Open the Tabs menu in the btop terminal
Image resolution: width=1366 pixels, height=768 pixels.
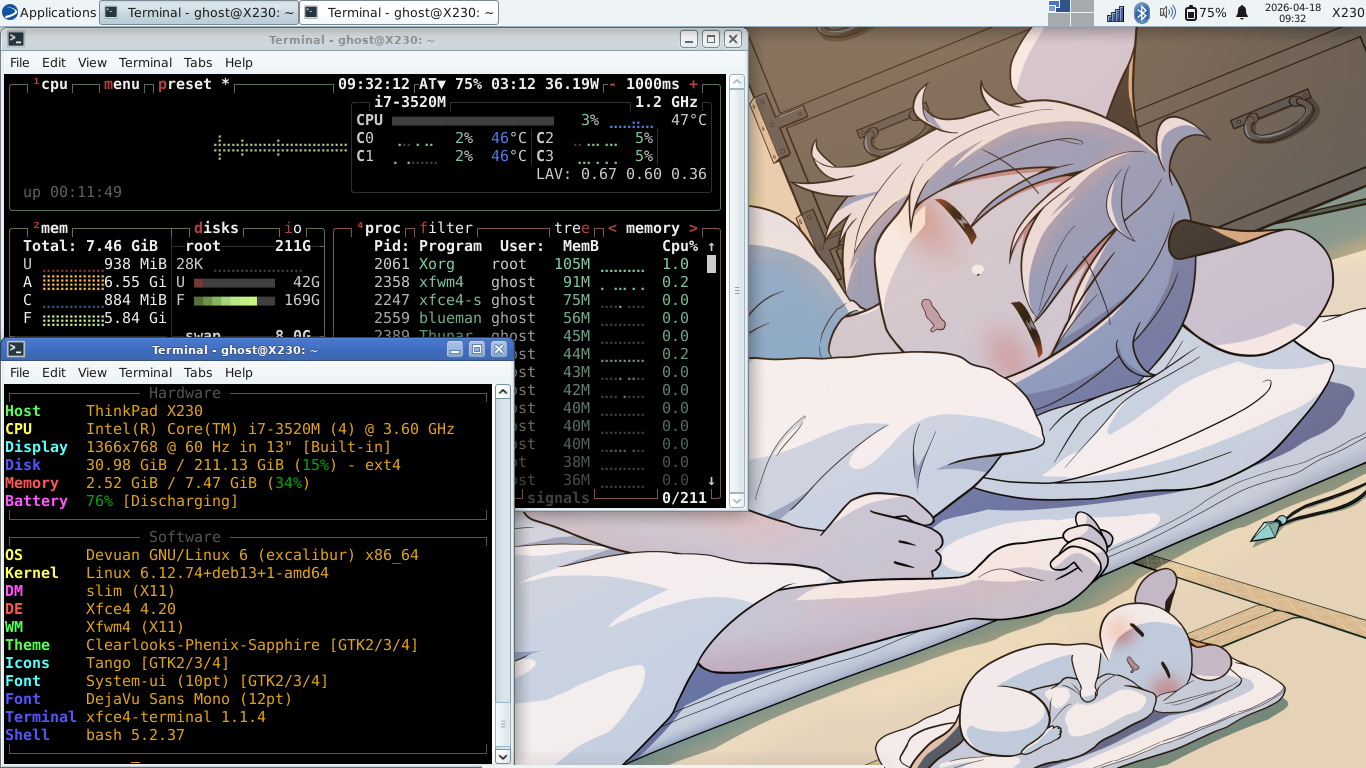[x=198, y=62]
